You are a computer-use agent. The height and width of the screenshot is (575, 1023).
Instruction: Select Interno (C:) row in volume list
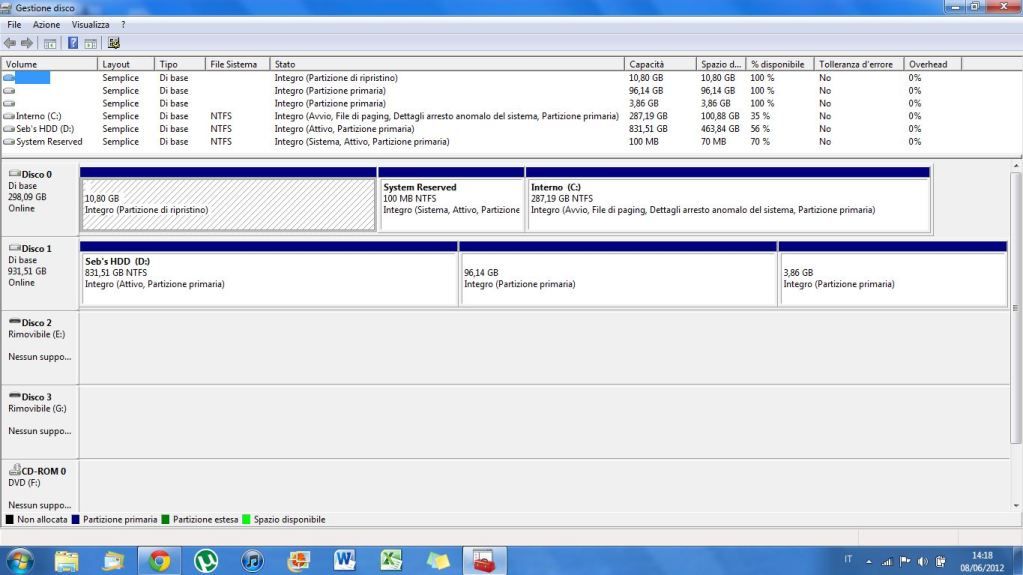38,116
